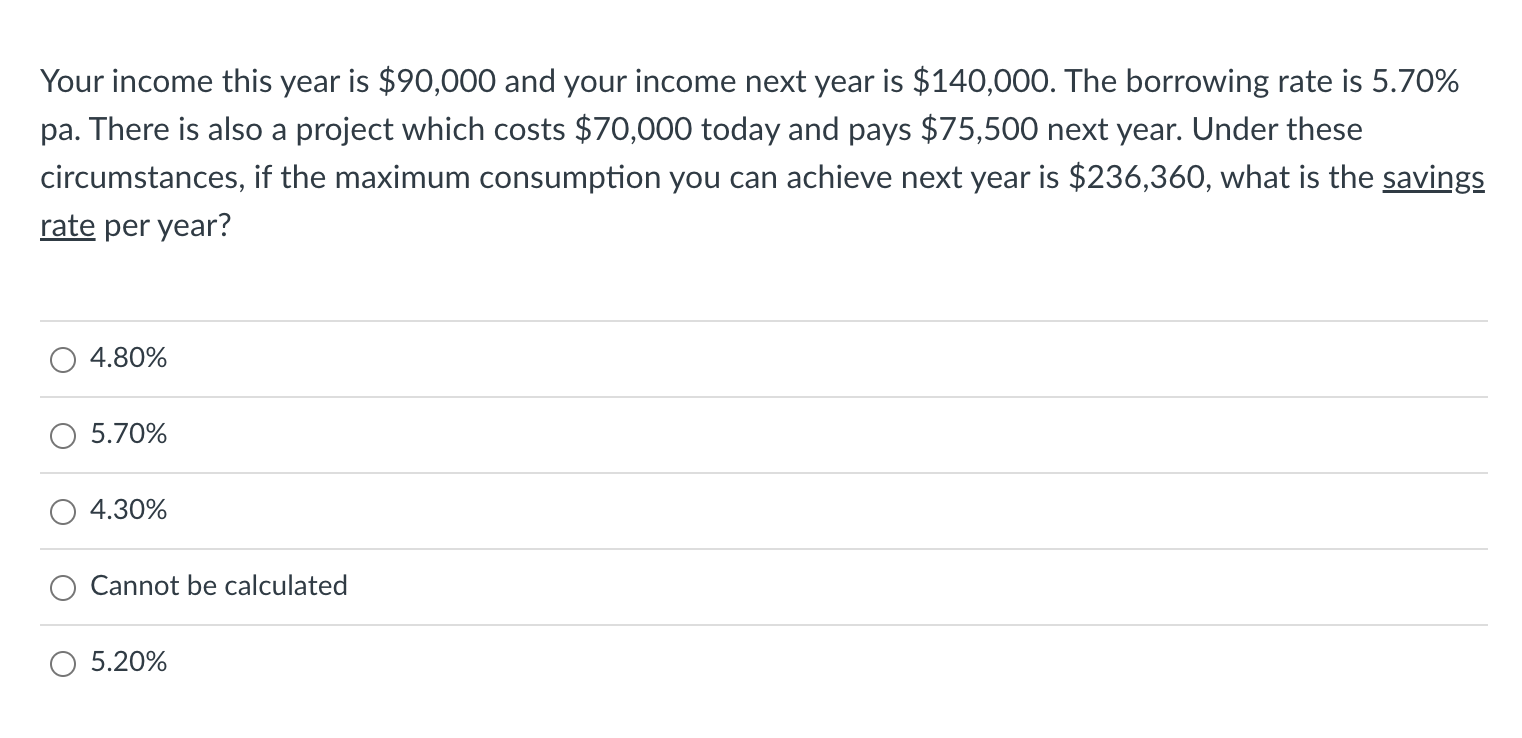Click the 4.80% answer label text
Viewport: 1522px width, 738px height.
tap(127, 357)
